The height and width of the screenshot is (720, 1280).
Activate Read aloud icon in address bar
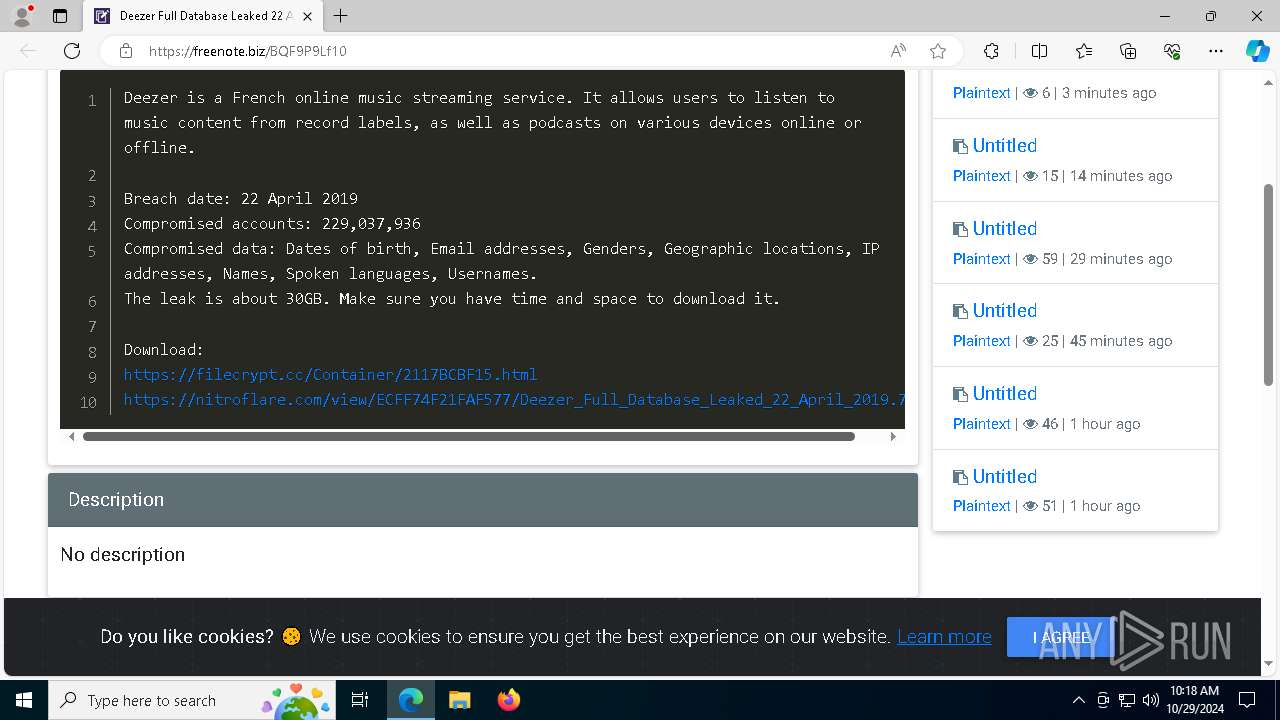(898, 51)
